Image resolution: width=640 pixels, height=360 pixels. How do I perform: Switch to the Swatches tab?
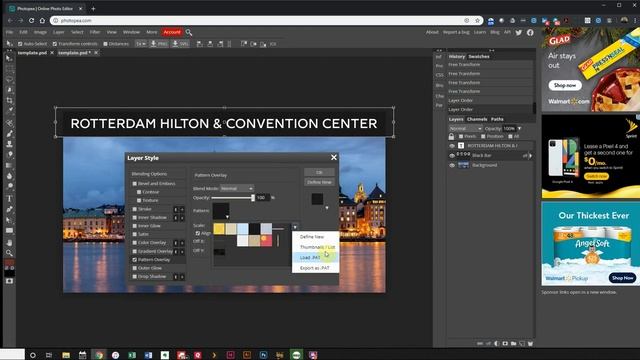(x=479, y=56)
